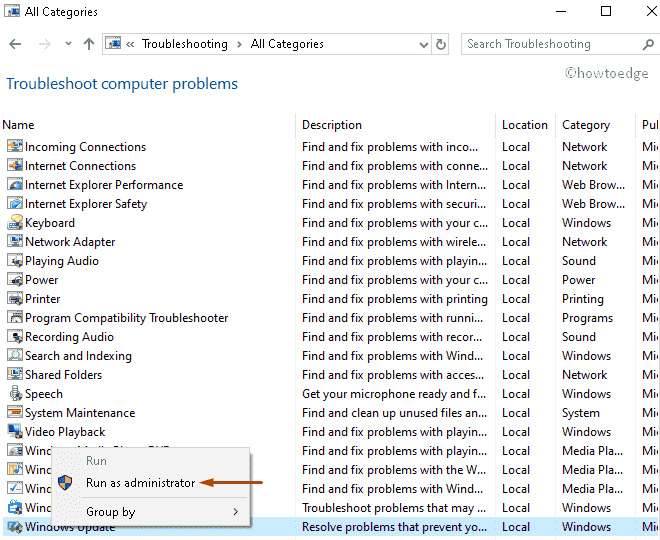Image resolution: width=660 pixels, height=540 pixels.
Task: Go up one level with Up arrow
Action: (89, 44)
